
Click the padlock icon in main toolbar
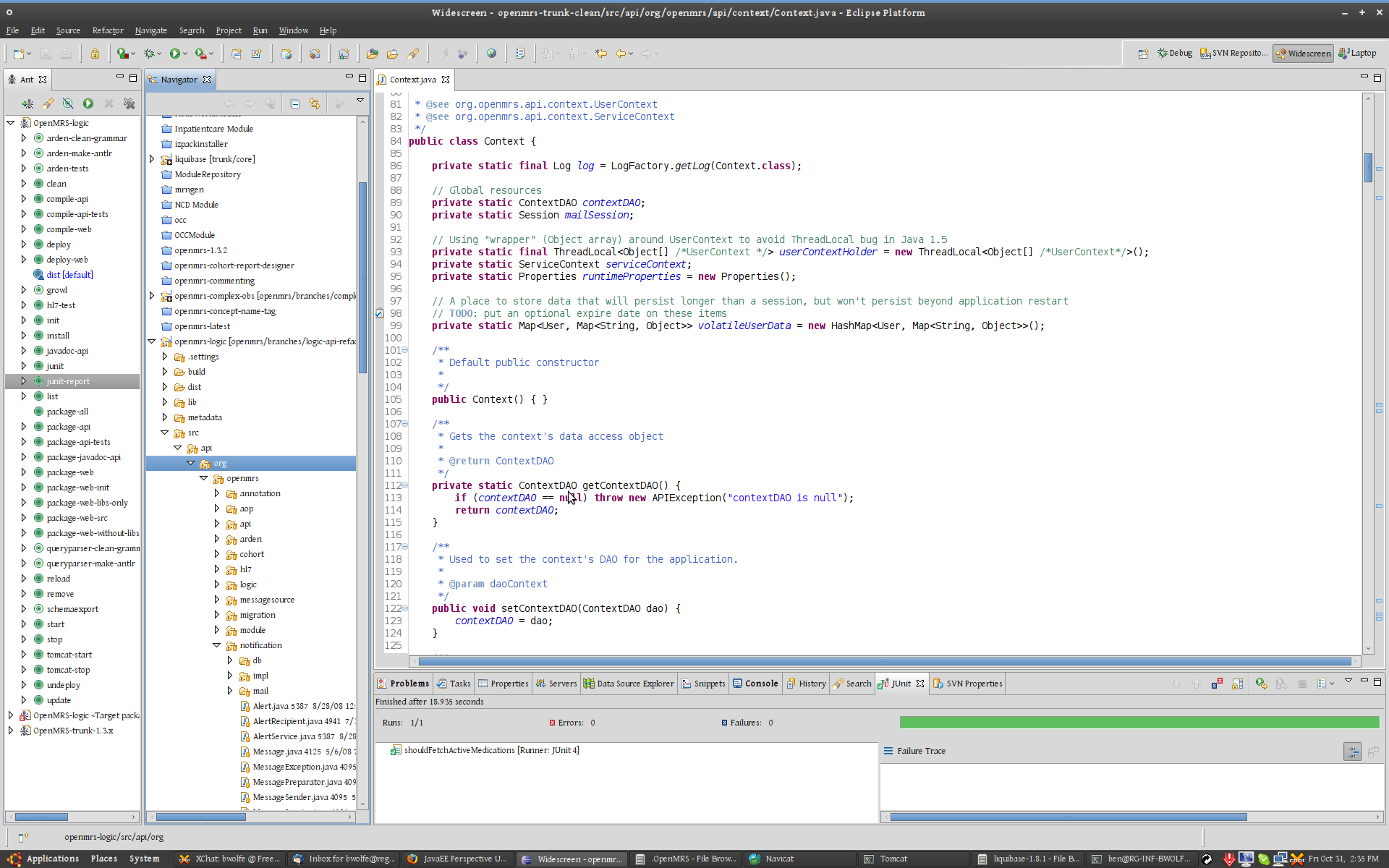pyautogui.click(x=95, y=54)
